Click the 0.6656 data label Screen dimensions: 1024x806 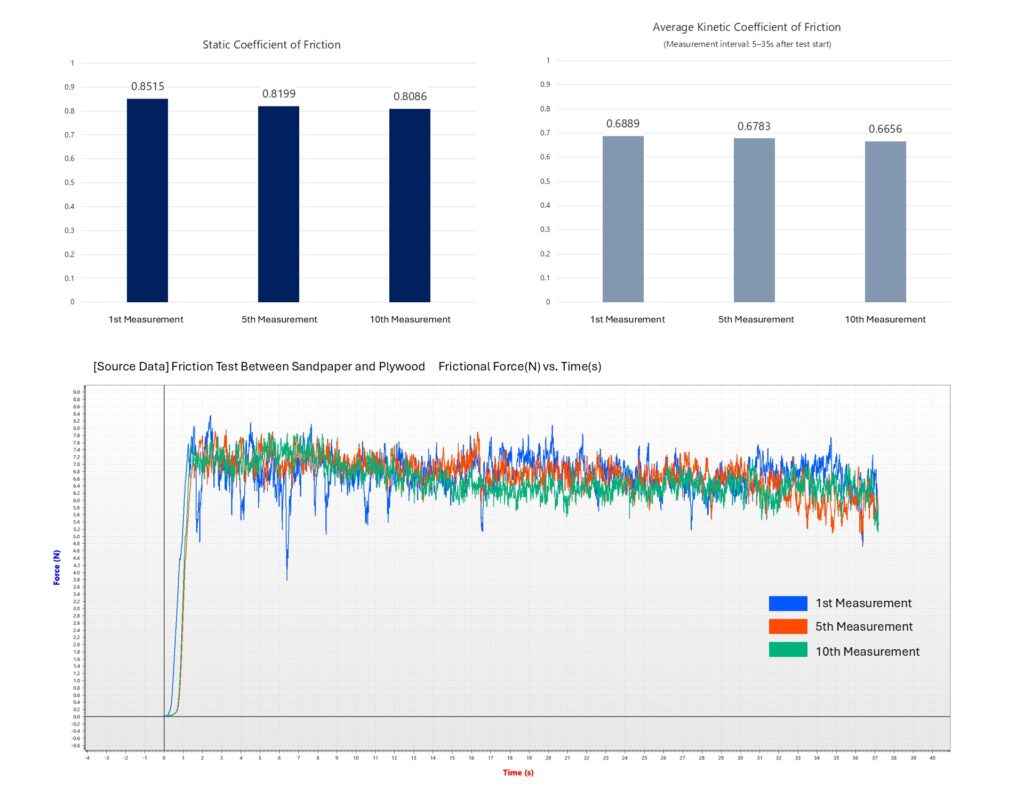[885, 129]
